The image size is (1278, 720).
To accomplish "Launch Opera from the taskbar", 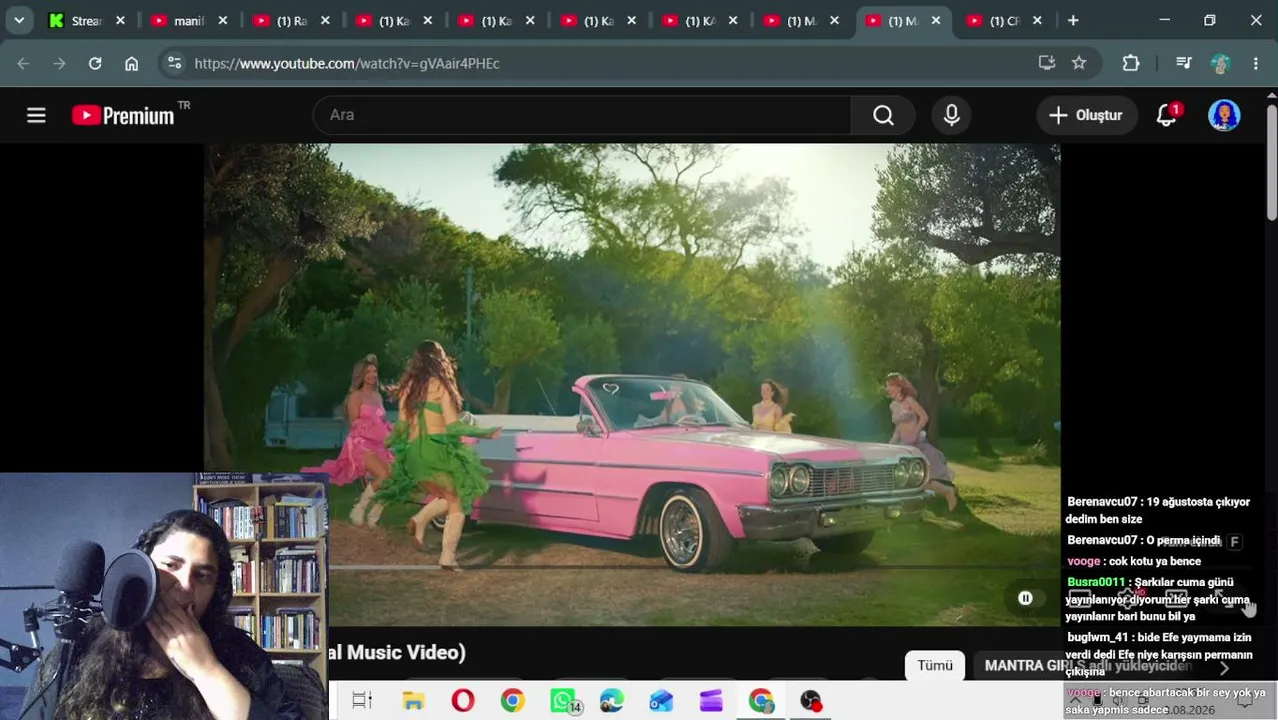I will point(463,701).
